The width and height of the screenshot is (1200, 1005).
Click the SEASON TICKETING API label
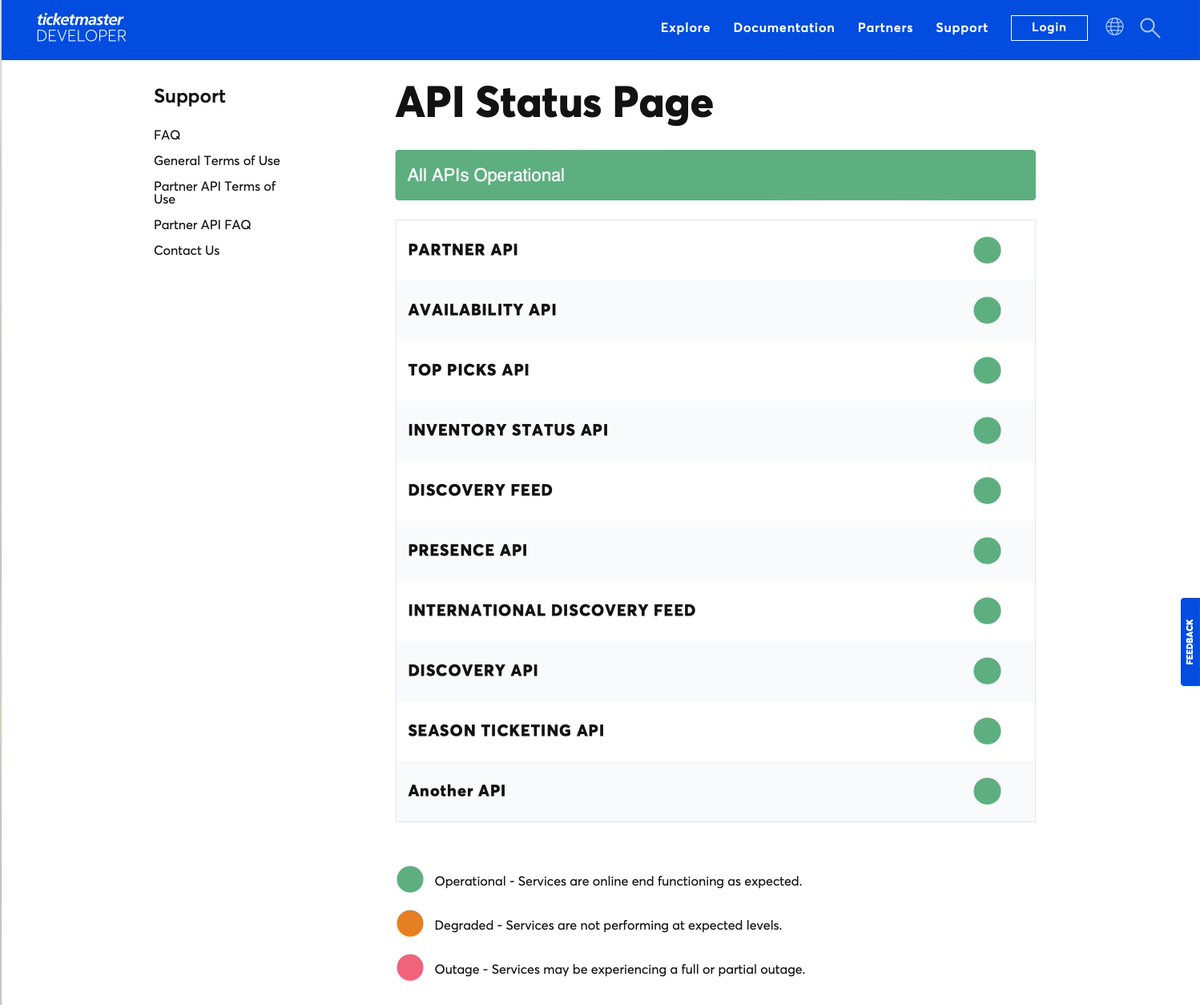(506, 730)
